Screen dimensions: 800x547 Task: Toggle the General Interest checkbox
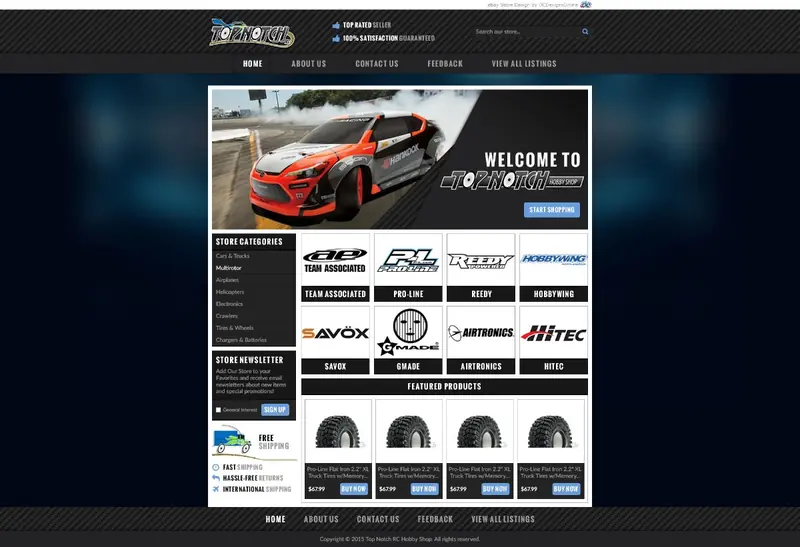(x=218, y=410)
